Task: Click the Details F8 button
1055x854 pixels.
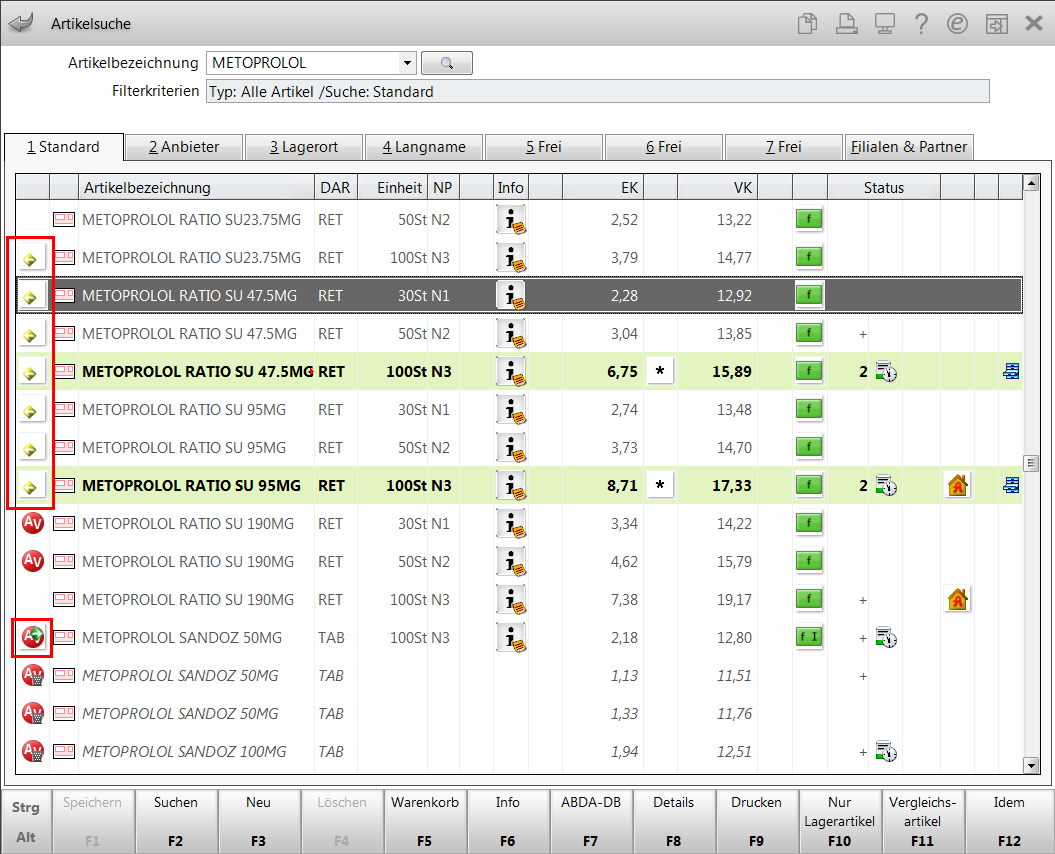Action: (x=674, y=821)
